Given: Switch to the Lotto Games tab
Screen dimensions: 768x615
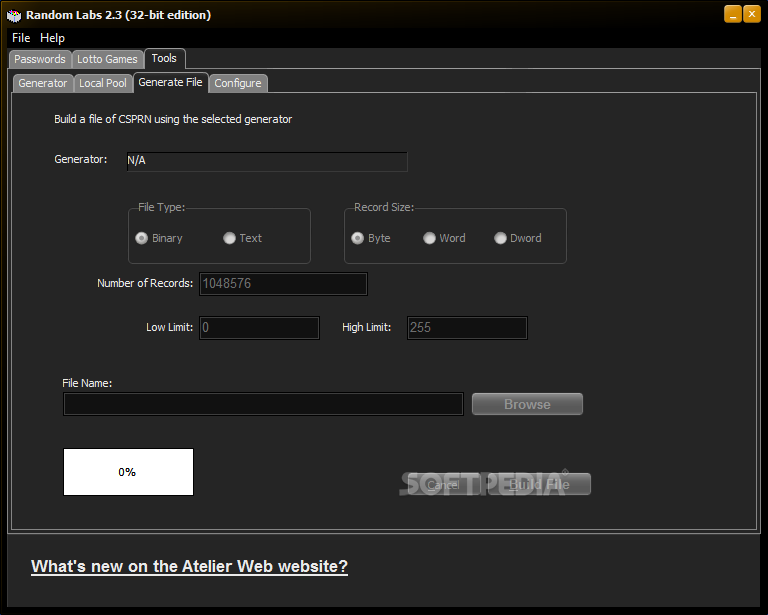Looking at the screenshot, I should [107, 59].
